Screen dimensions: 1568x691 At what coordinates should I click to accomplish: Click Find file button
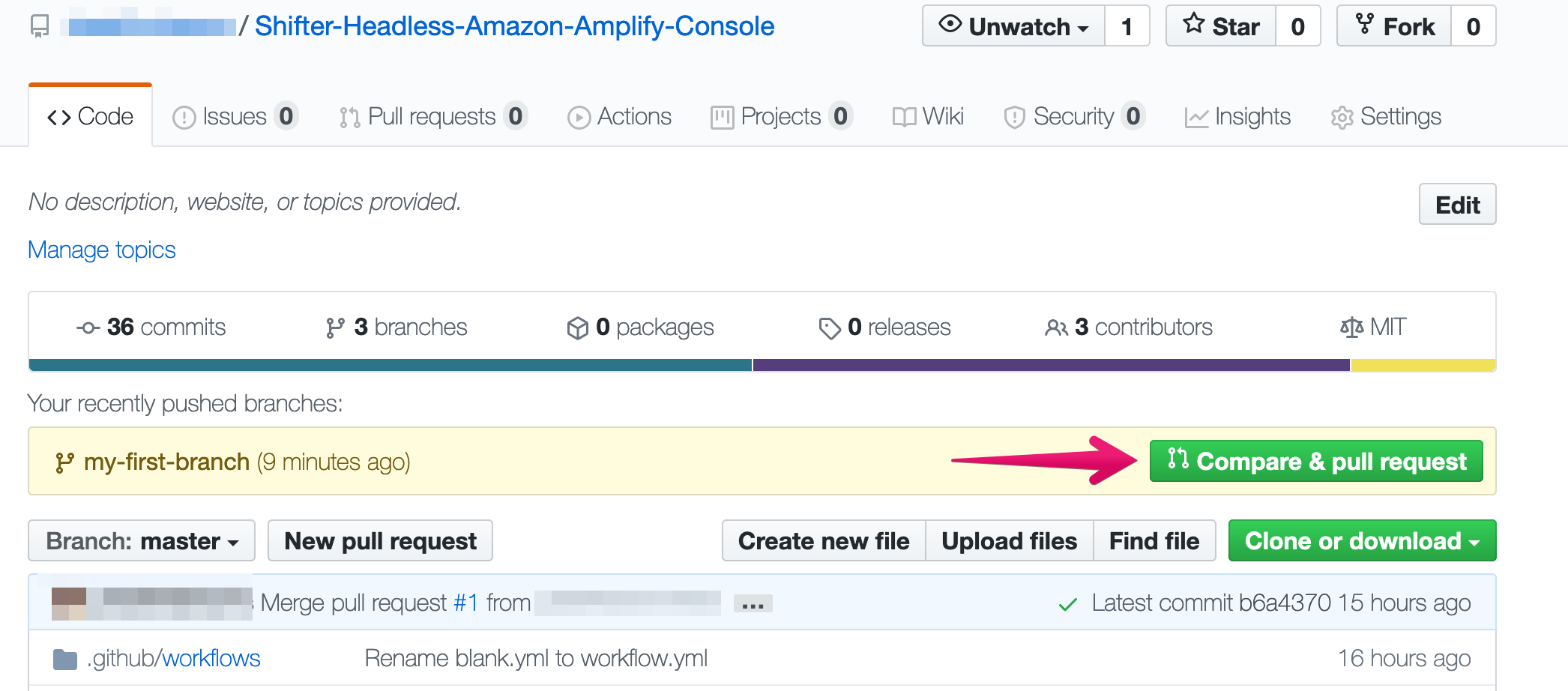[x=1154, y=540]
